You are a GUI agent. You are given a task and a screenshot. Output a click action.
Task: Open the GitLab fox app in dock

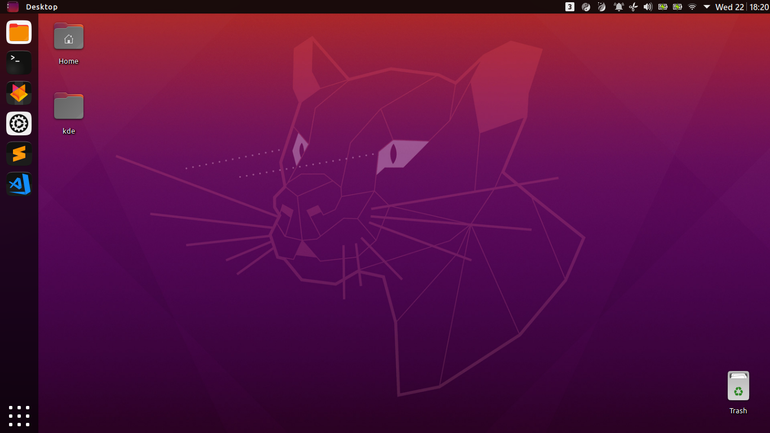point(19,93)
